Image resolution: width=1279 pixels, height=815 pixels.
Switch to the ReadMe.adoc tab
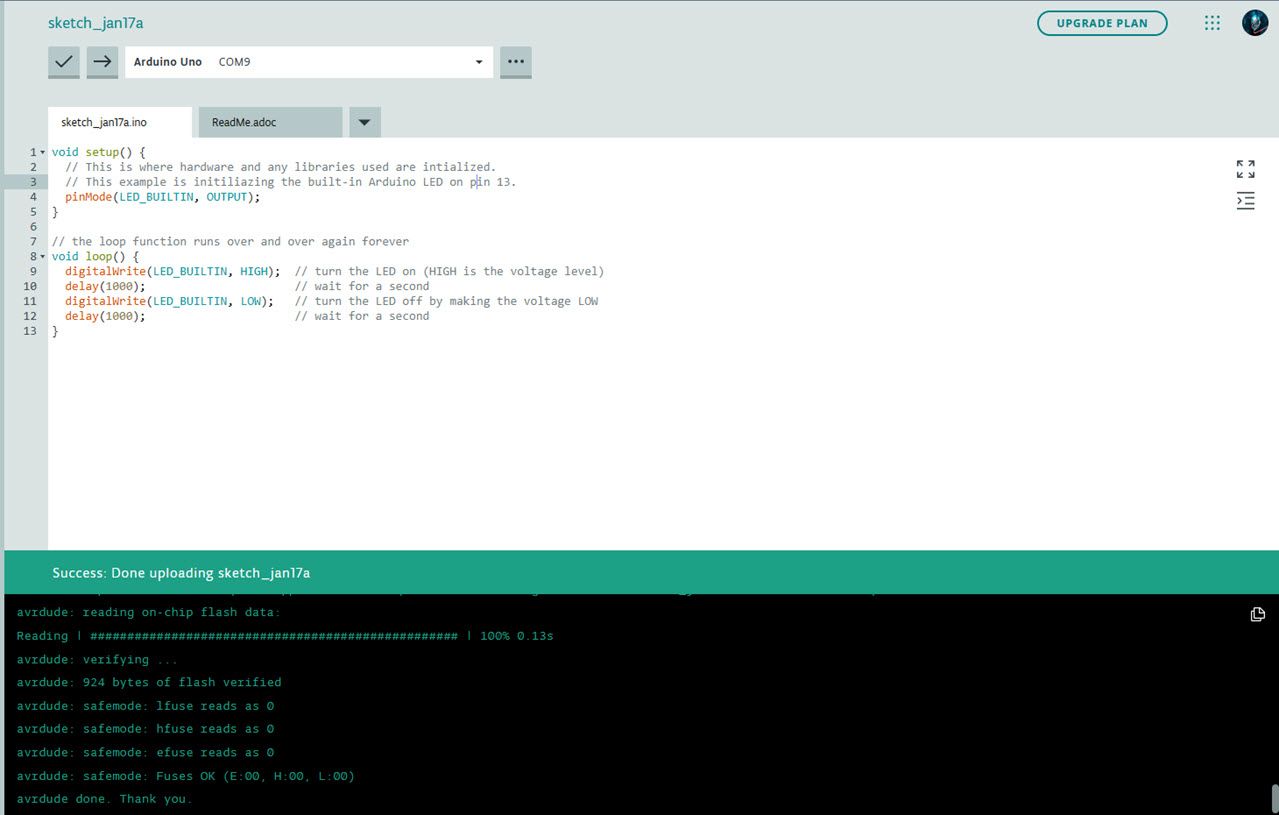[243, 121]
